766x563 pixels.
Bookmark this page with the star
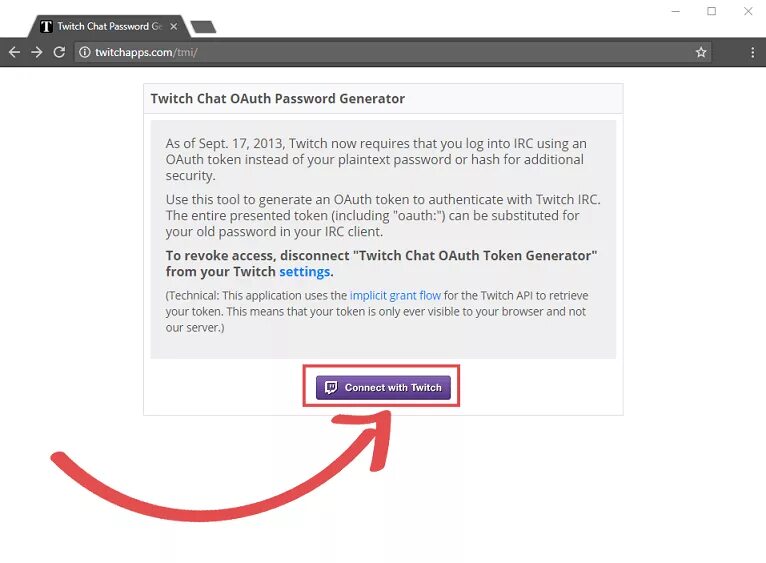[x=701, y=52]
